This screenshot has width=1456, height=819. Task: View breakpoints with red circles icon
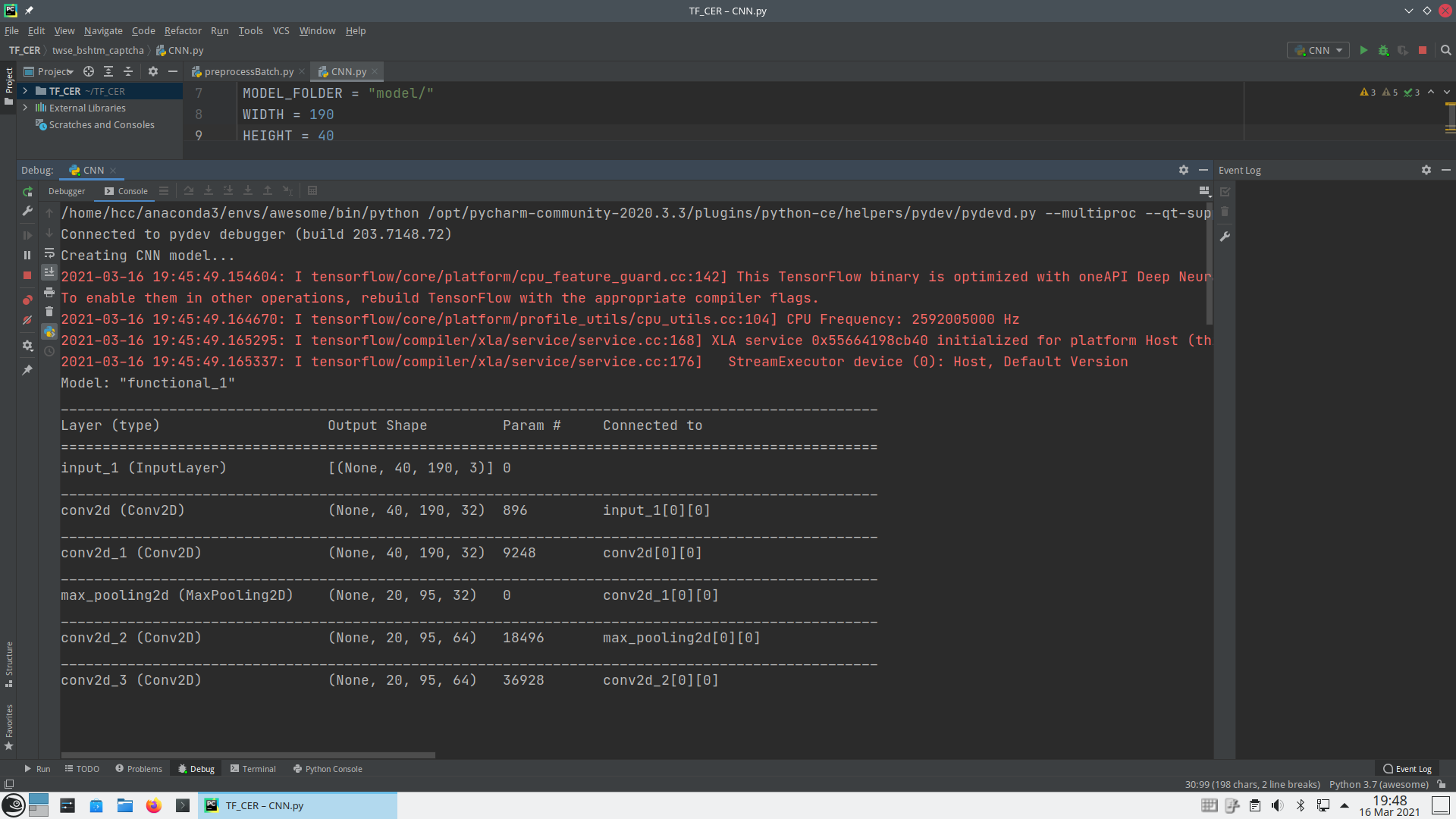click(27, 300)
